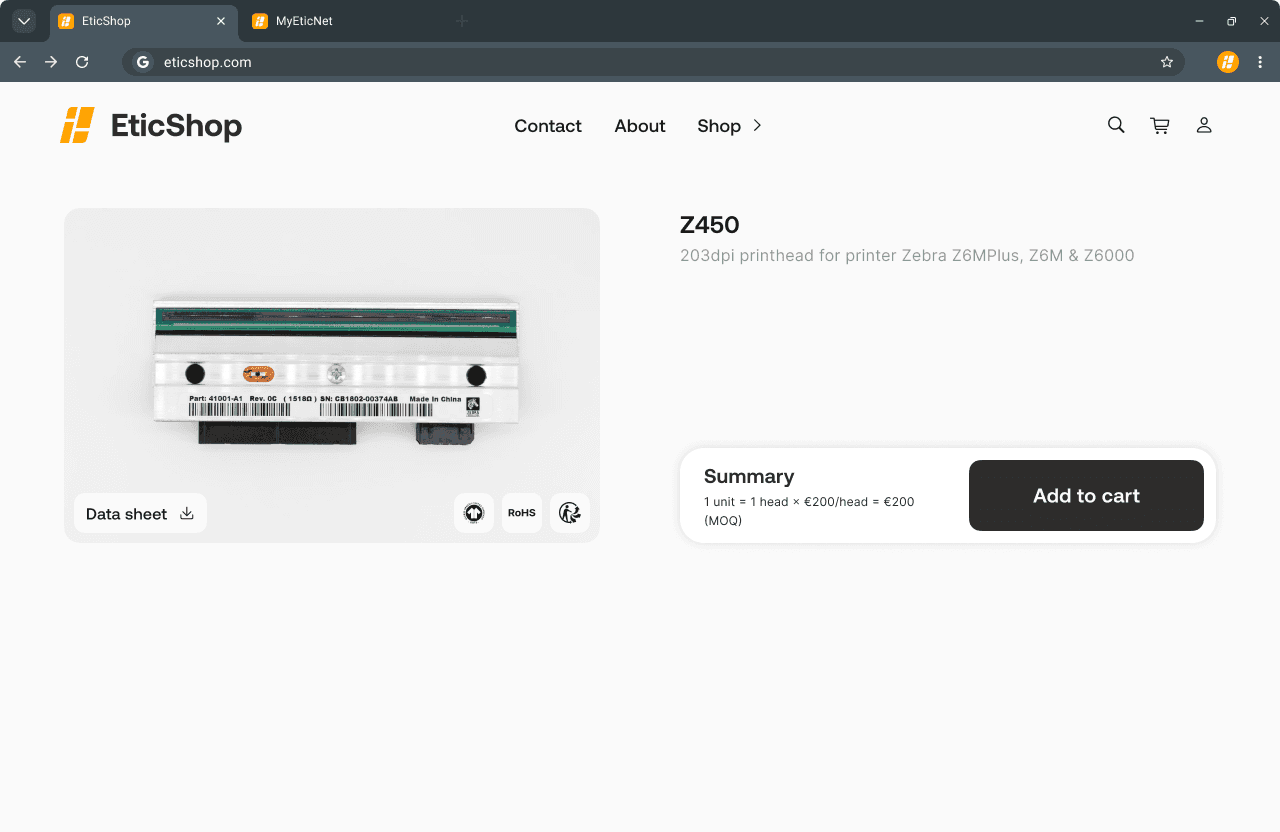Download the Data sheet
Viewport: 1280px width, 832px height.
pos(140,513)
